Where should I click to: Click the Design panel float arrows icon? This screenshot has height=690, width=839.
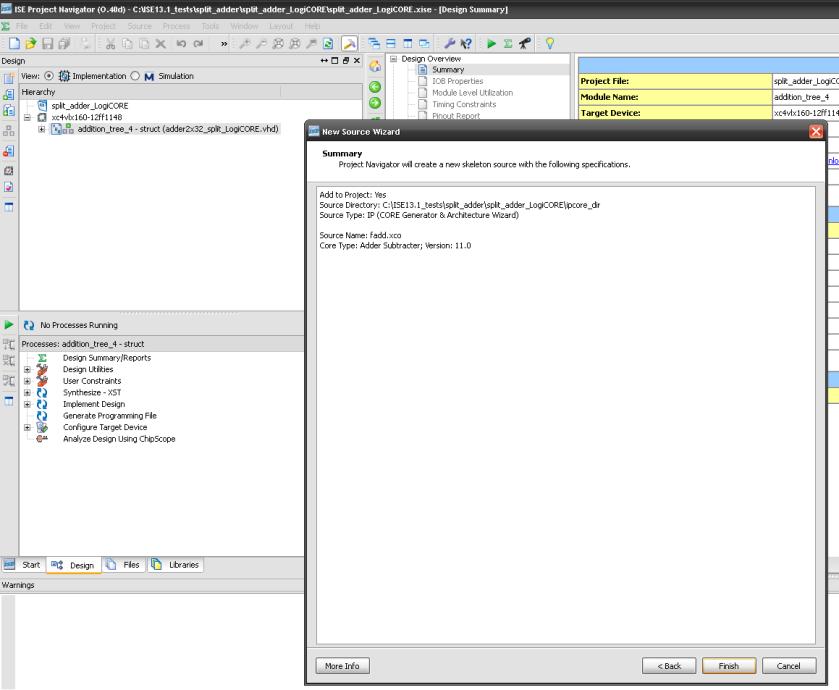click(x=324, y=60)
